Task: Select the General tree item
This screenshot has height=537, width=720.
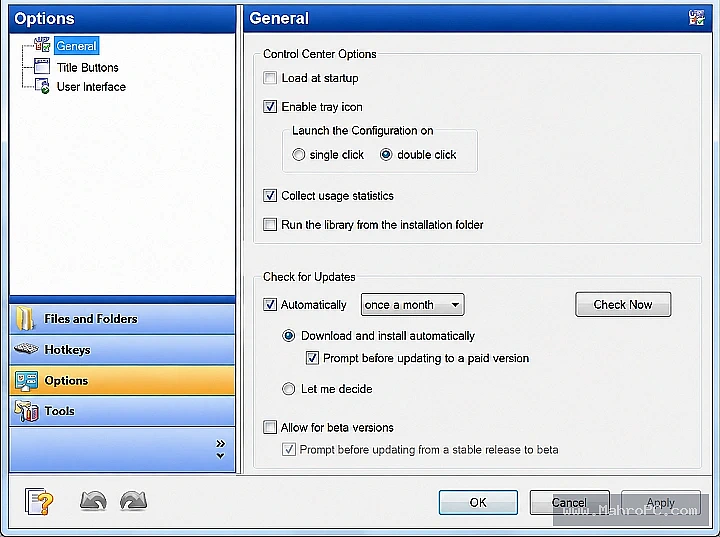Action: [x=76, y=46]
